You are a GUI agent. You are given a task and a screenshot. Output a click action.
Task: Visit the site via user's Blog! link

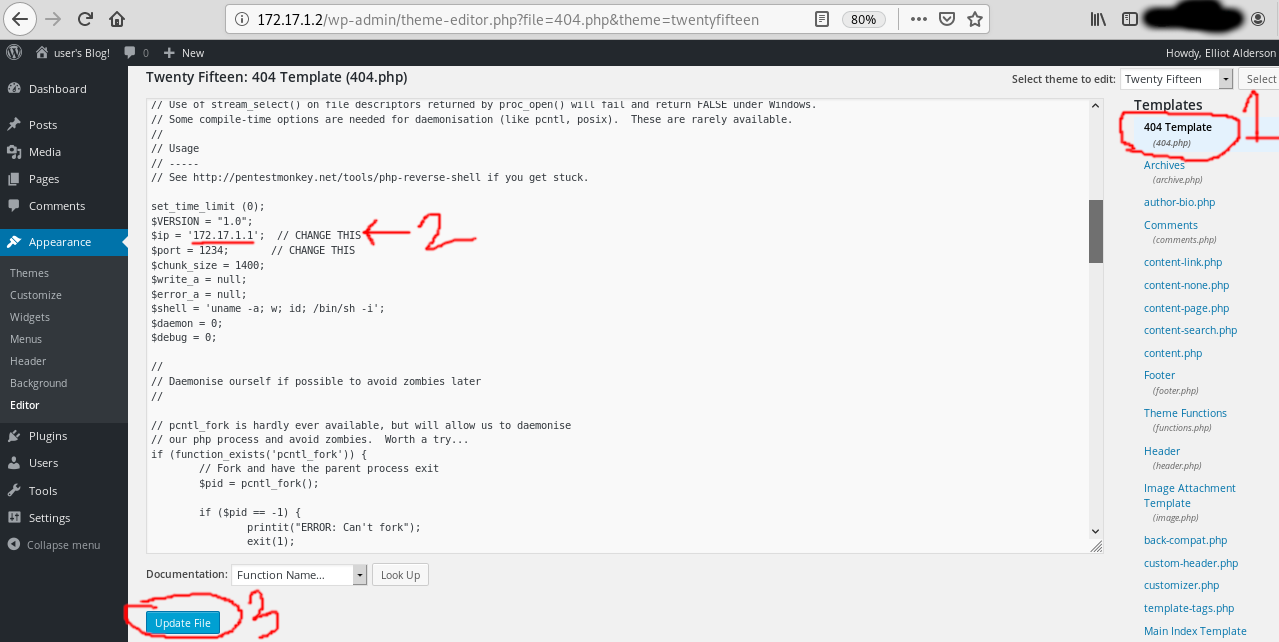coord(71,53)
